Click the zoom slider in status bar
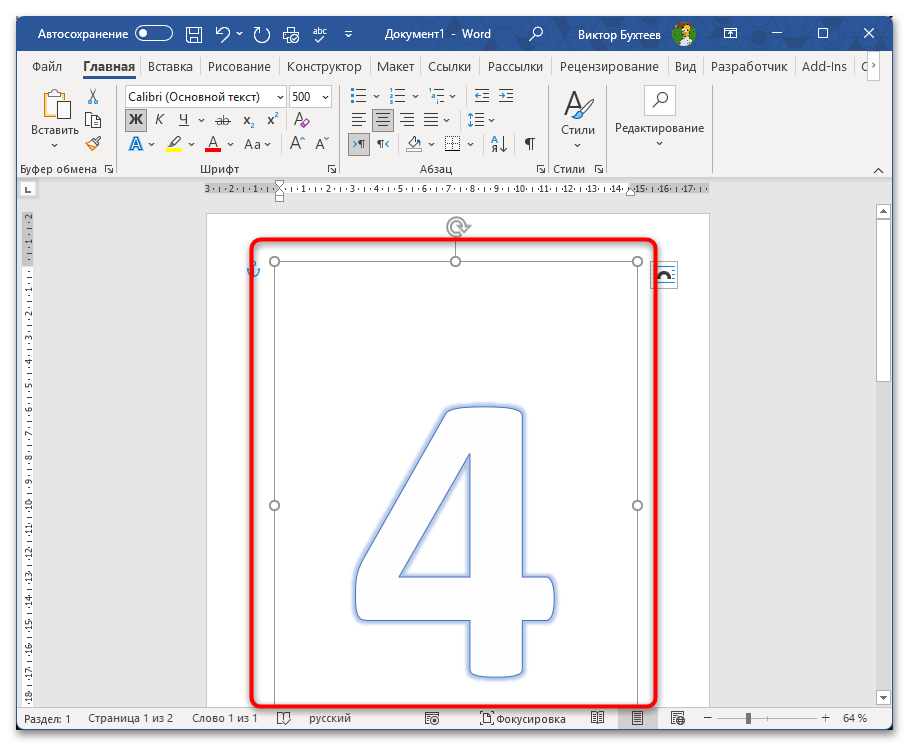 pos(748,718)
